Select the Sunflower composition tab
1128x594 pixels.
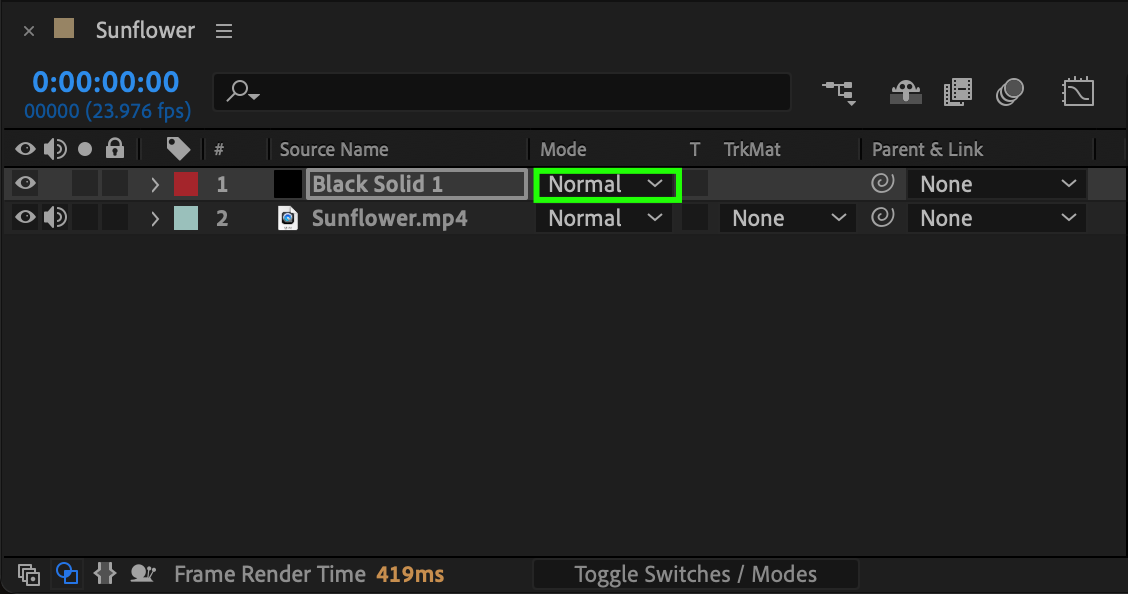pos(144,31)
